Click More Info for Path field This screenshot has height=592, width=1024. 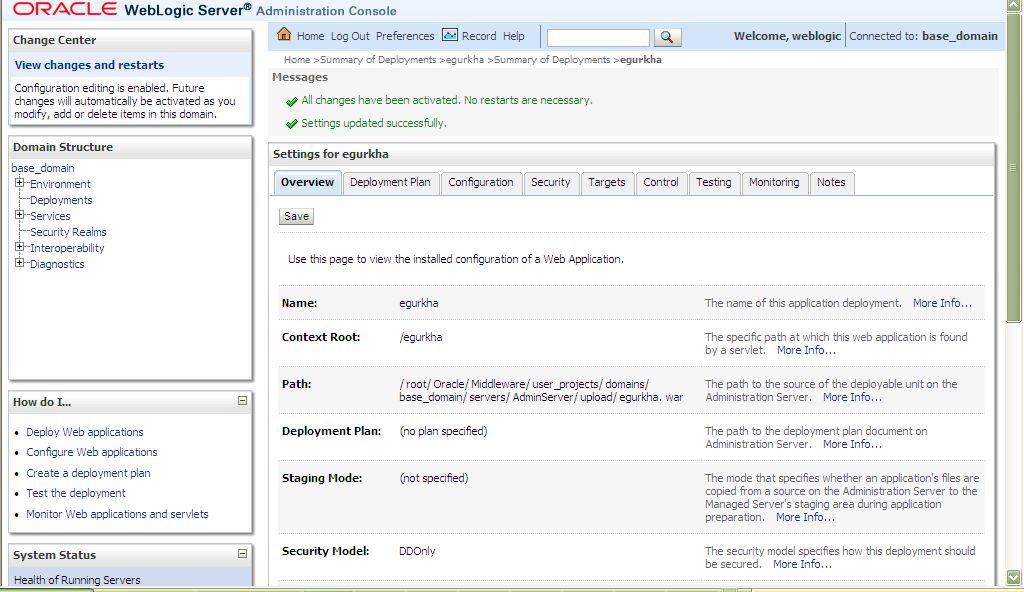pyautogui.click(x=852, y=397)
